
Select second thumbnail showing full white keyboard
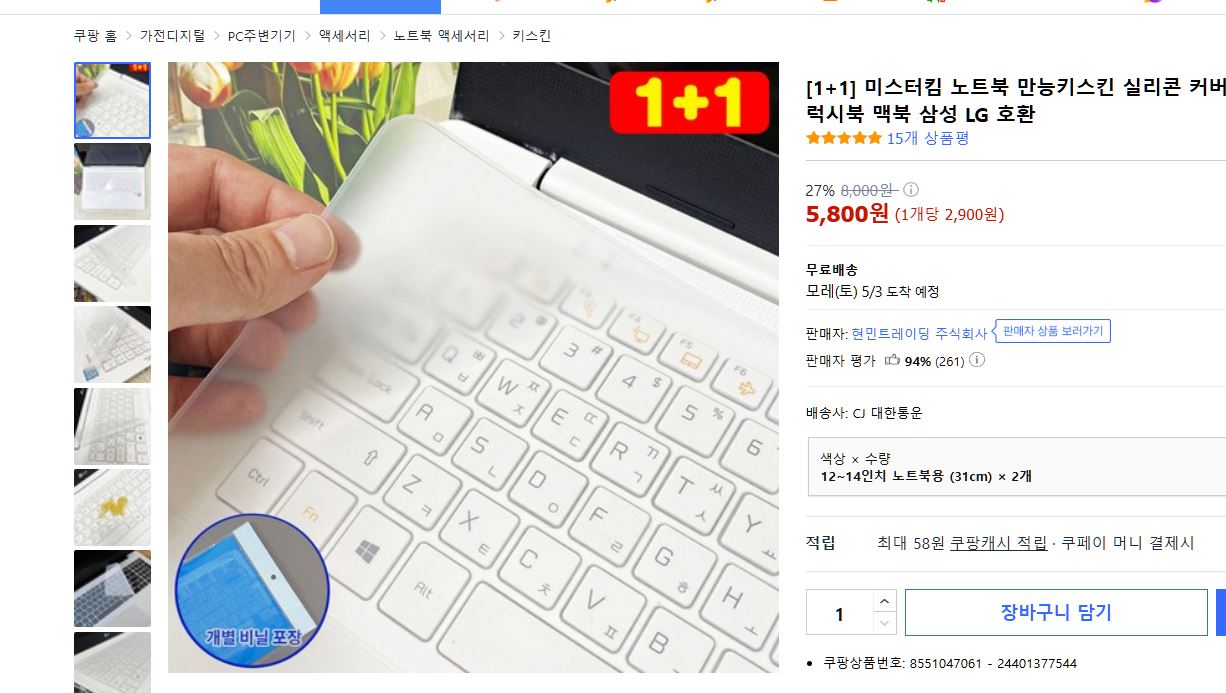(x=112, y=181)
